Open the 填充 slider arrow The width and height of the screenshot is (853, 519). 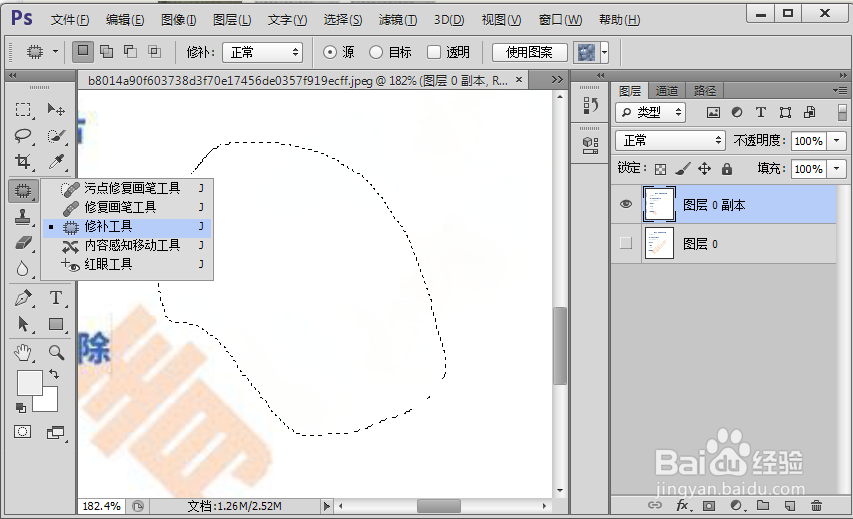coord(836,169)
